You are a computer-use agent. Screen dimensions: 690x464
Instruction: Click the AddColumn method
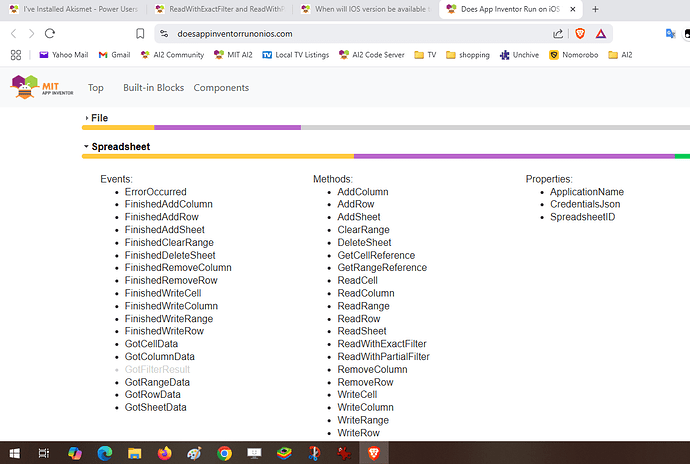(363, 192)
